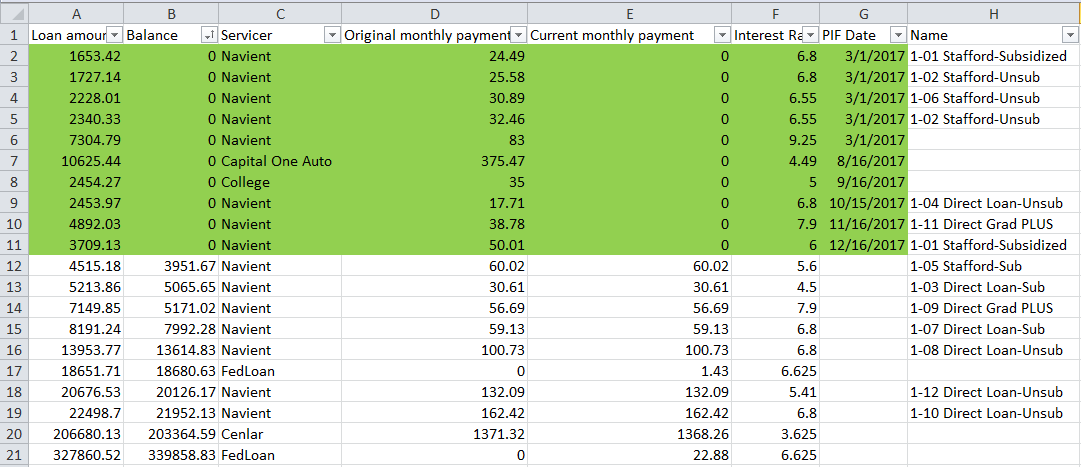Select row 21 header

pos(14,455)
